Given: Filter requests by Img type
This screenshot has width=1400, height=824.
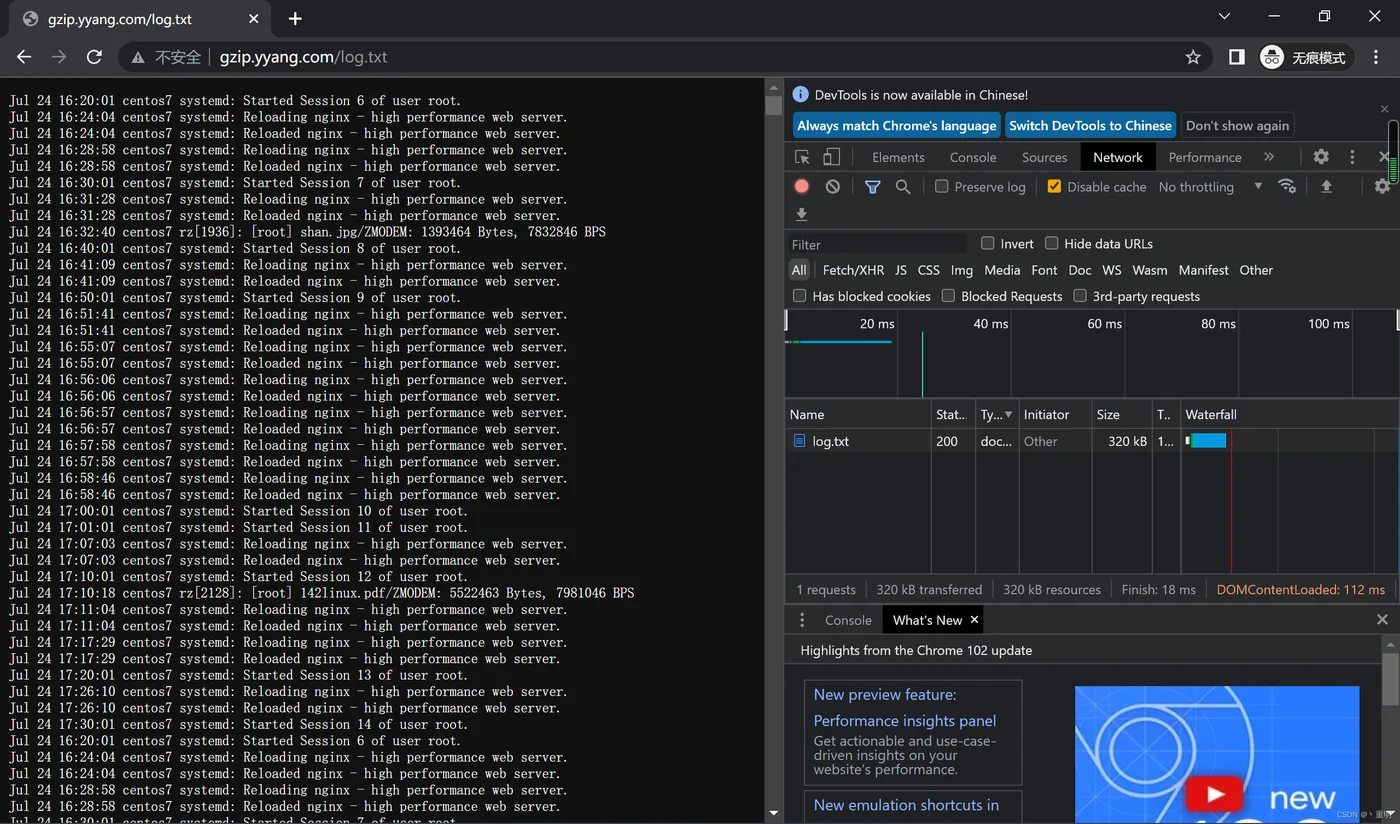Looking at the screenshot, I should (962, 270).
